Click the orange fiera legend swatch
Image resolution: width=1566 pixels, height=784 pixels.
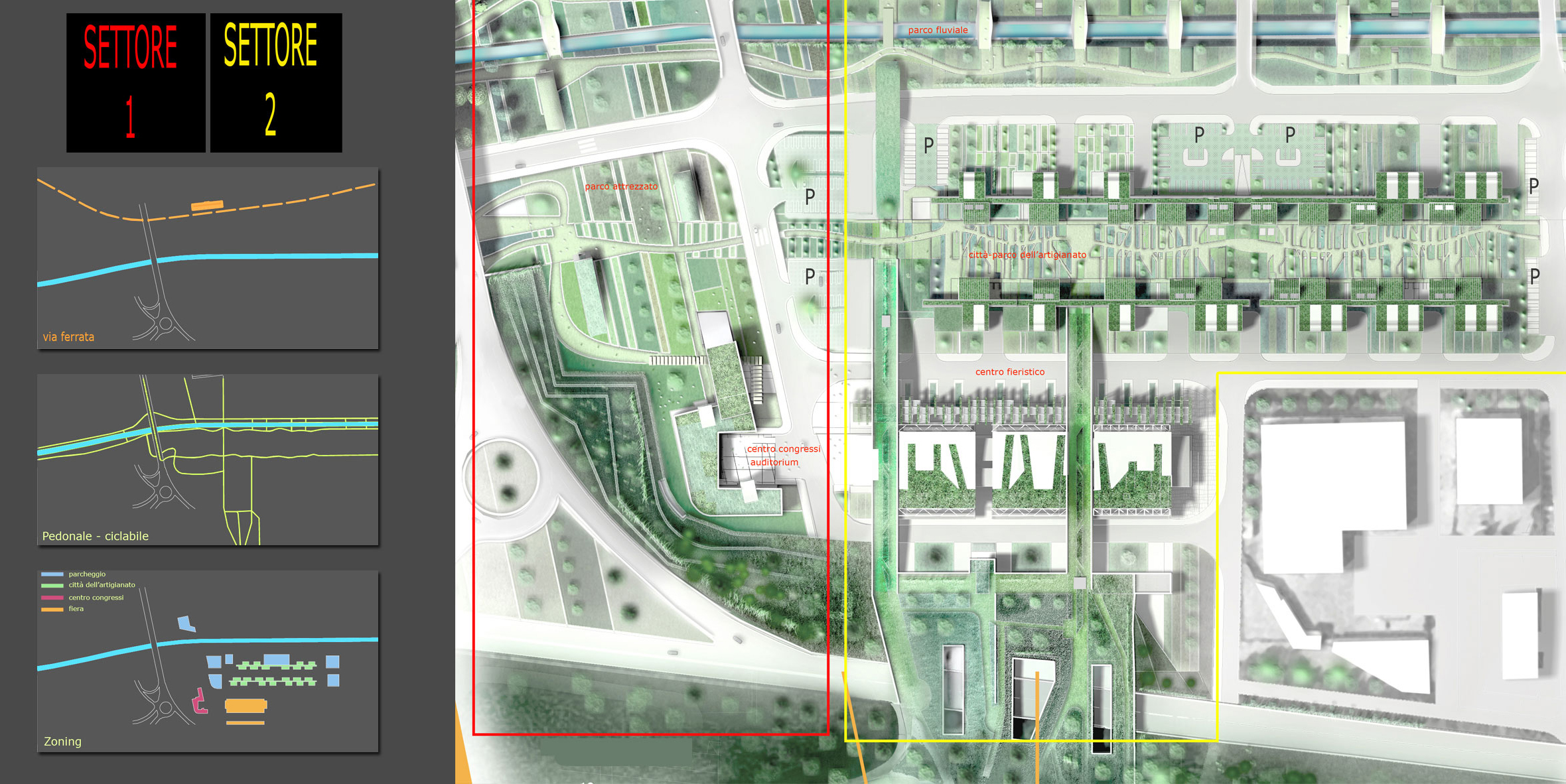point(52,609)
